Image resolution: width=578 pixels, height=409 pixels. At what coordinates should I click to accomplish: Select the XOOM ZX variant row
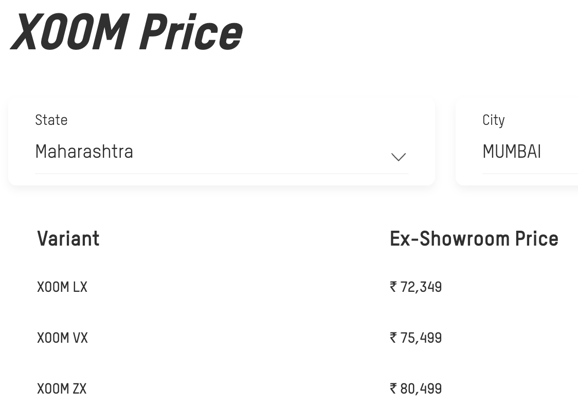[x=289, y=388]
